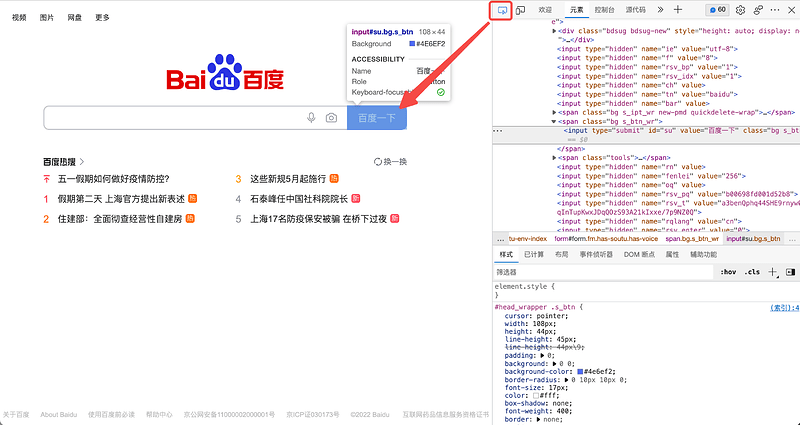Open the 网盘 link
The width and height of the screenshot is (800, 425).
[x=74, y=17]
